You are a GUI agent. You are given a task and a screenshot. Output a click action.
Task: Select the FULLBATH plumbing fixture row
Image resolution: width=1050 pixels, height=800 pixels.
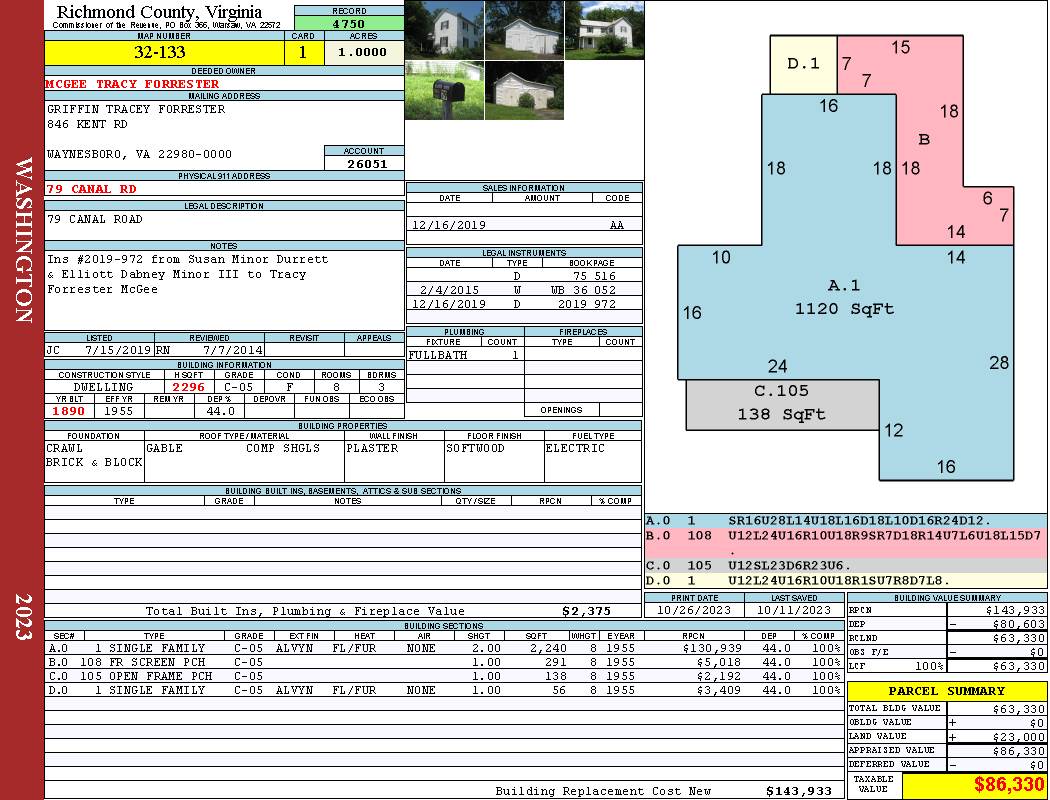465,355
